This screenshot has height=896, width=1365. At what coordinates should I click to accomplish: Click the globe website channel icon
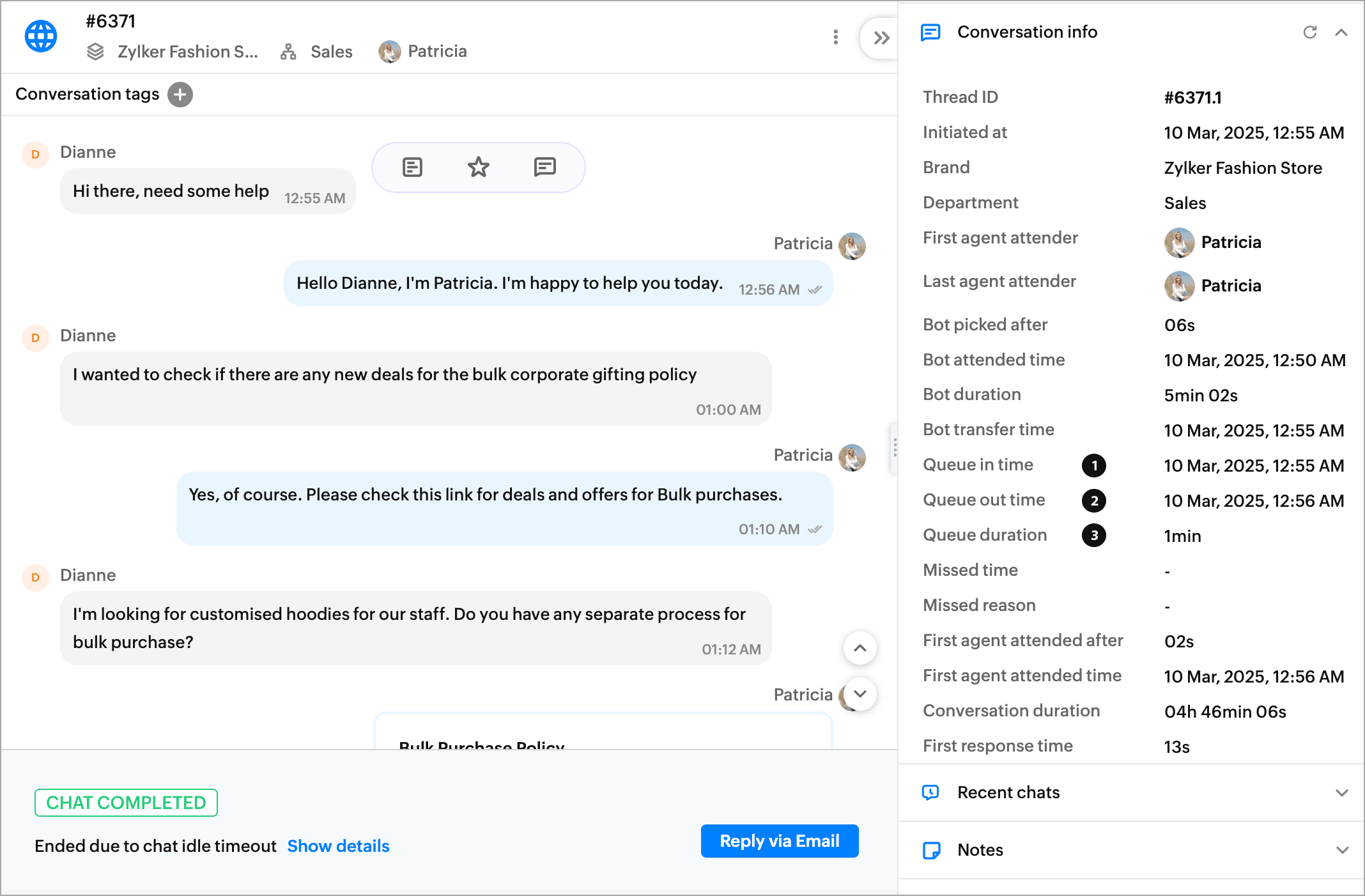click(x=41, y=36)
